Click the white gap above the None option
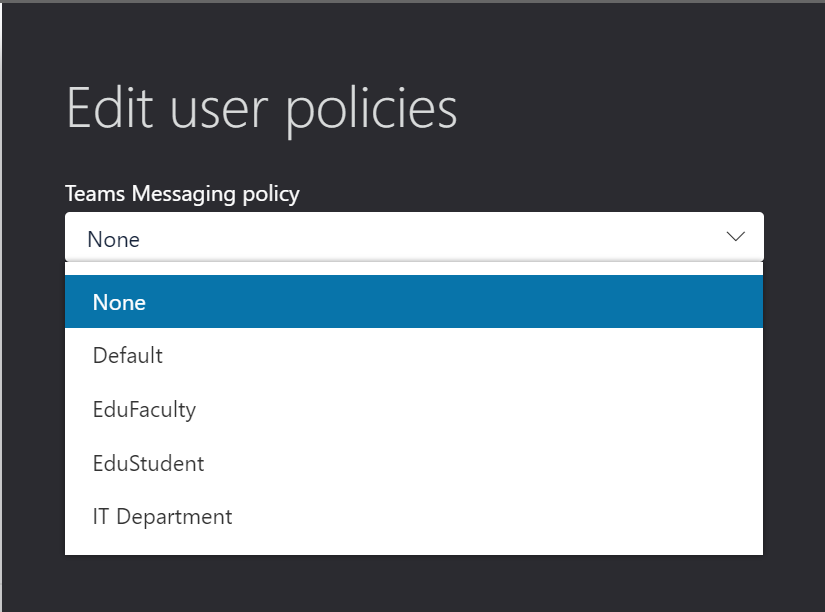The image size is (825, 612). 414,268
